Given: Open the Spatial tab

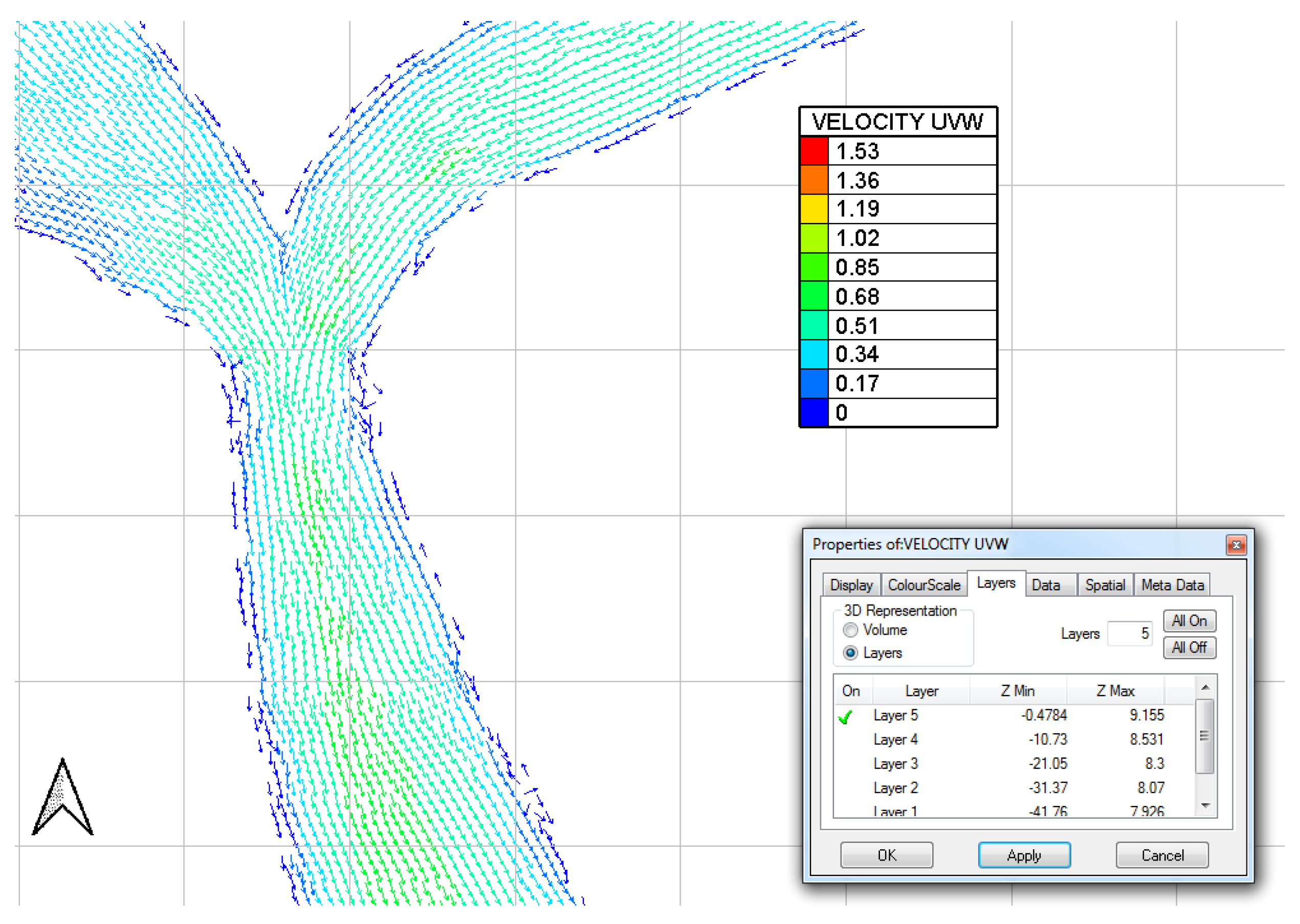Looking at the screenshot, I should tap(1105, 585).
